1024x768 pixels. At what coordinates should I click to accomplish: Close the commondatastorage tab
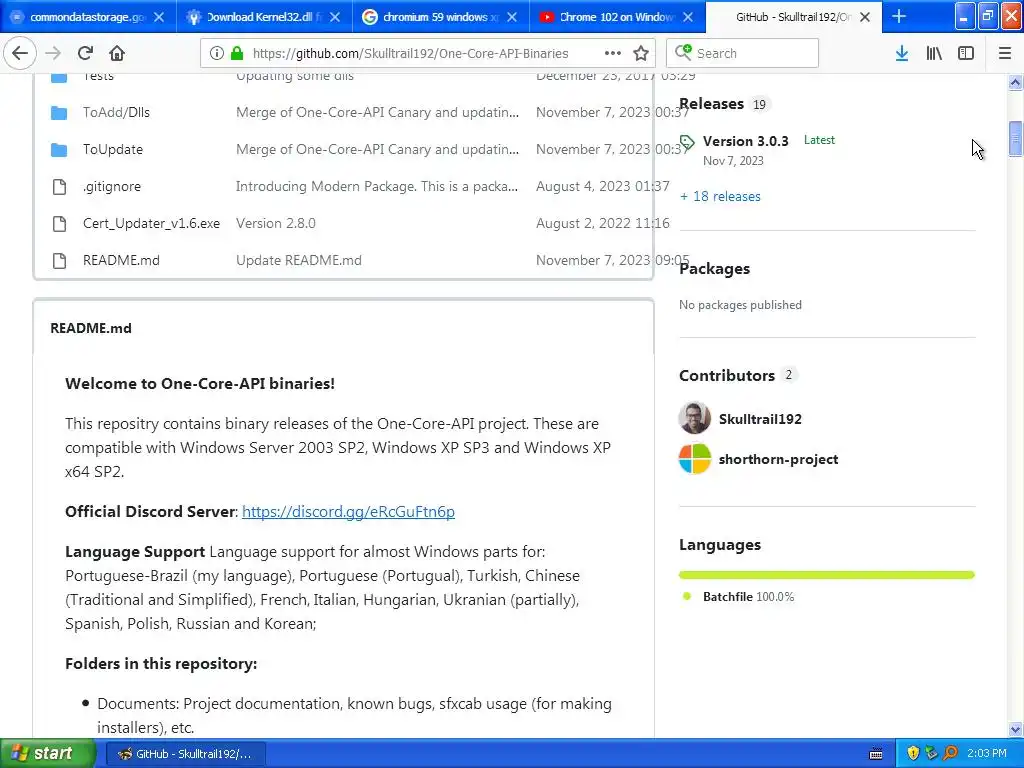(x=159, y=17)
